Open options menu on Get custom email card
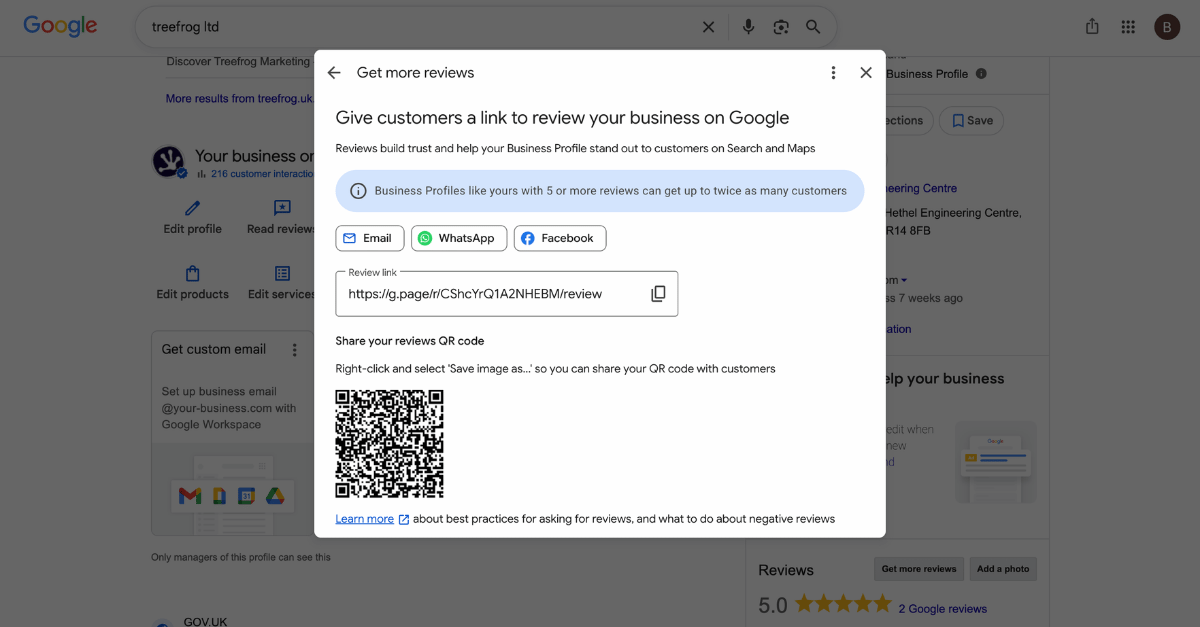1200x627 pixels. (294, 350)
